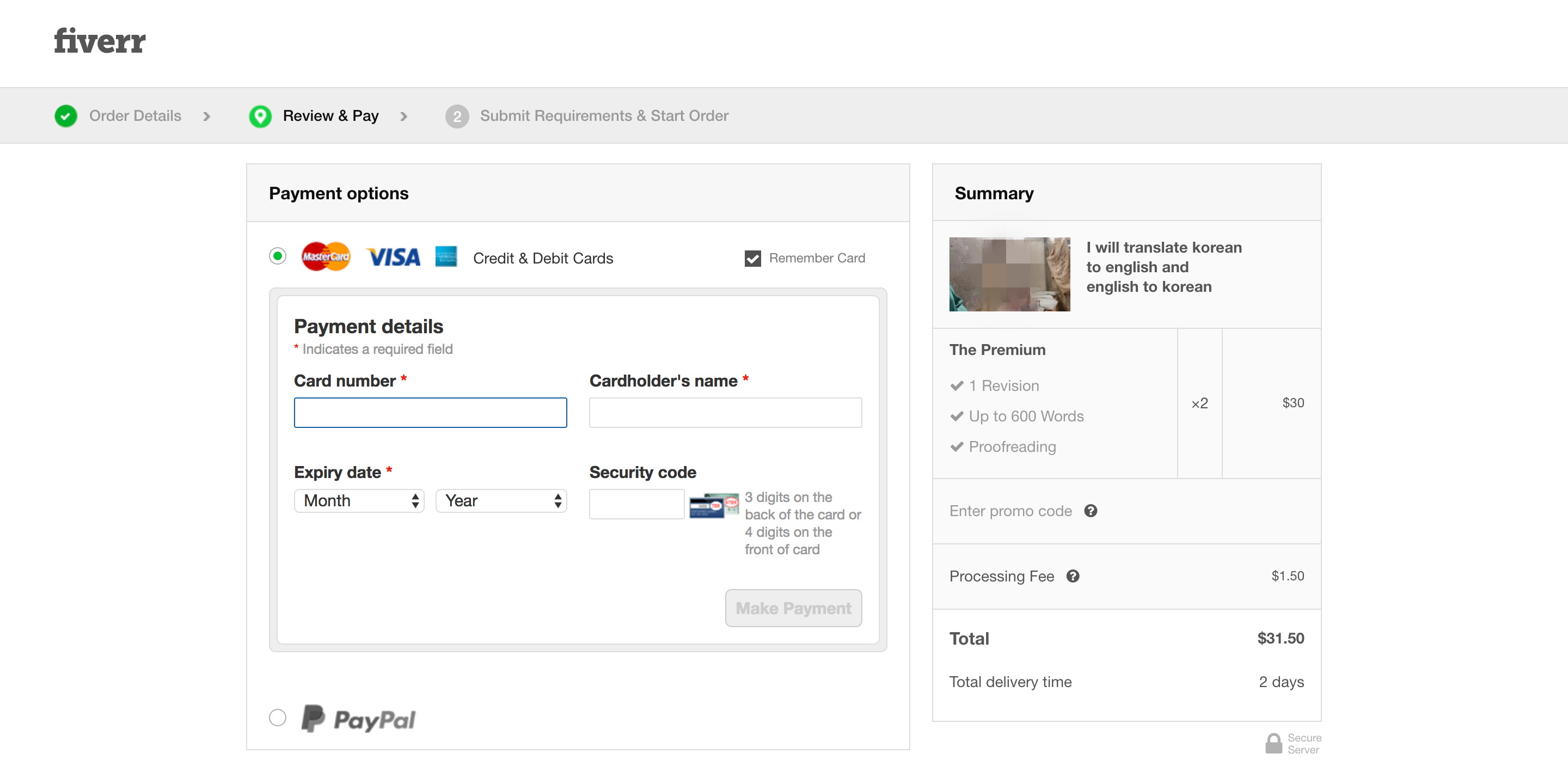The height and width of the screenshot is (772, 1568).
Task: Click Indicates a required field note
Action: (373, 349)
